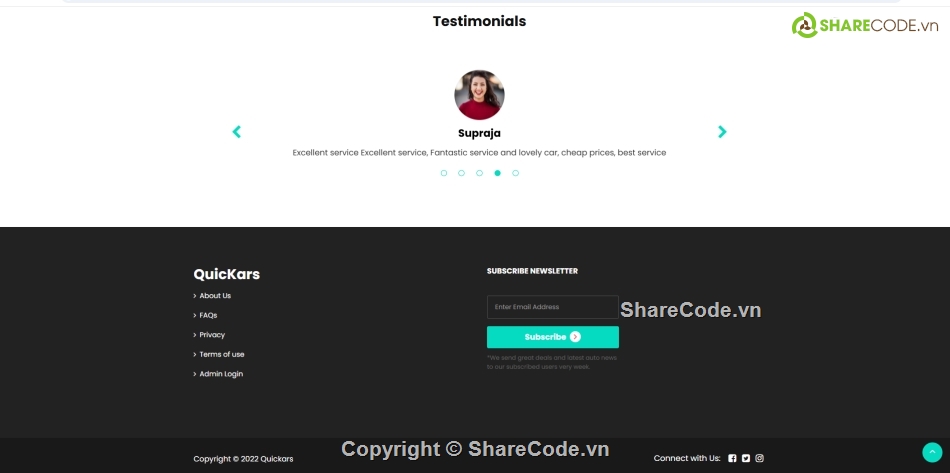Select the fourth active testimonial dot
The width and height of the screenshot is (950, 473).
click(x=497, y=173)
